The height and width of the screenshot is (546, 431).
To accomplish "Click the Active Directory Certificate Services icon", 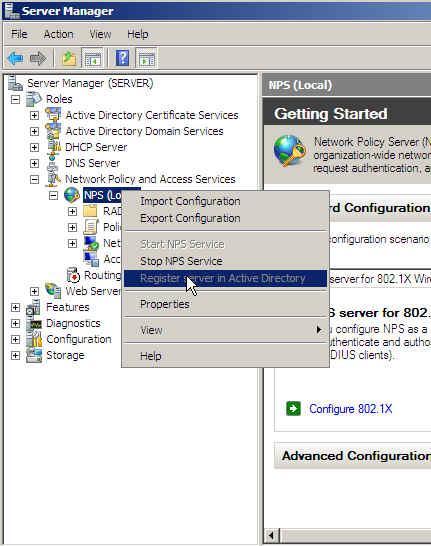I will point(53,115).
